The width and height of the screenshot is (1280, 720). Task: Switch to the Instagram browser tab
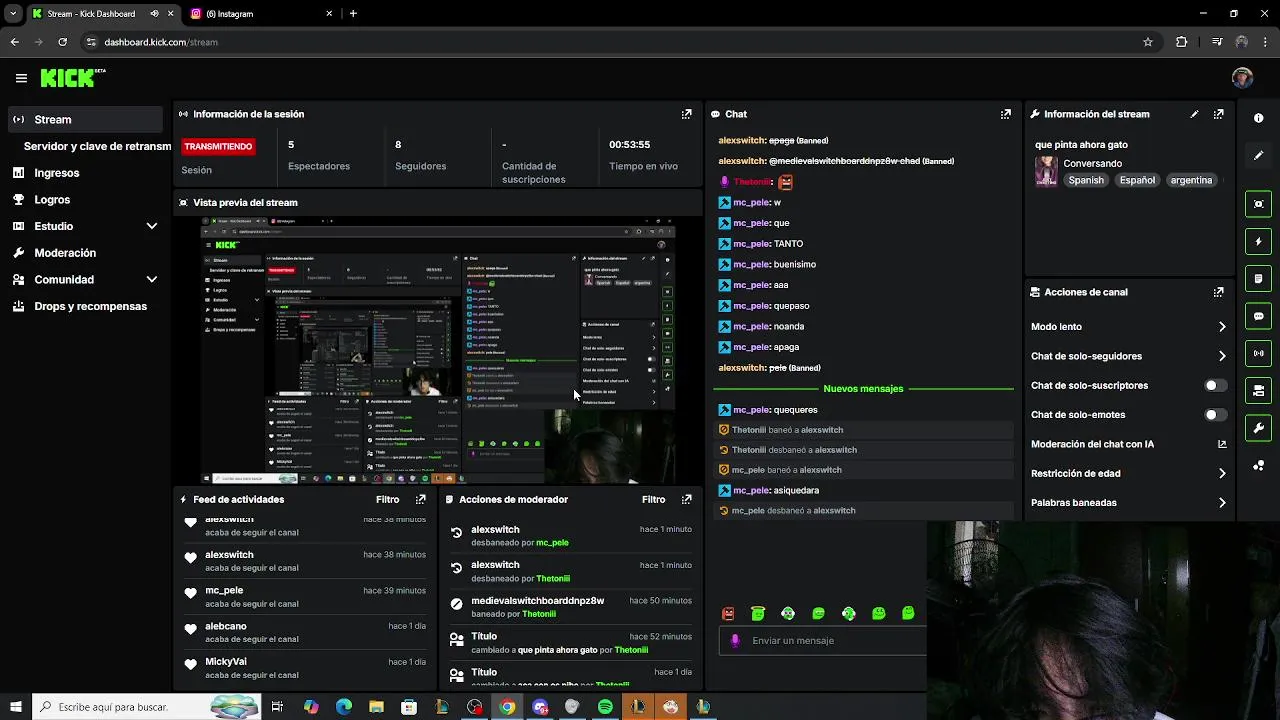pos(260,14)
